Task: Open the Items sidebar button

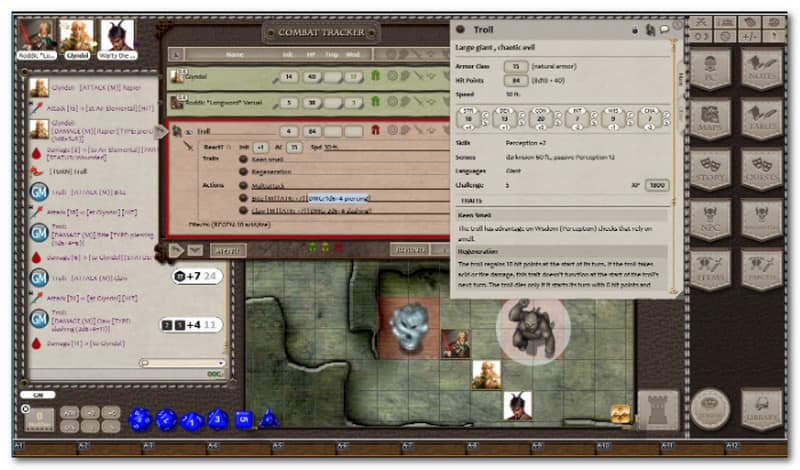Action: click(711, 271)
